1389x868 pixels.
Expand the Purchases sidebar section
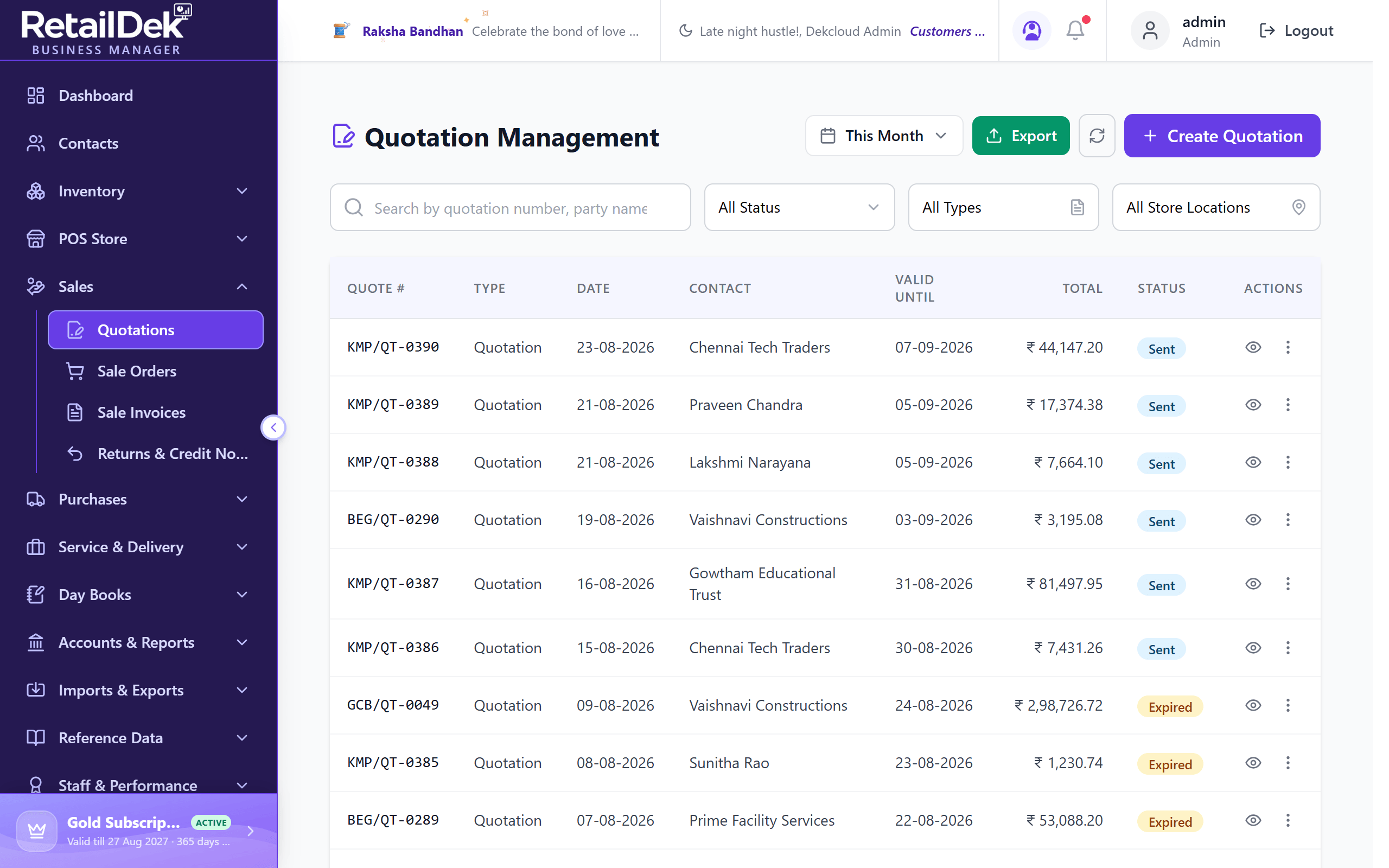point(138,499)
